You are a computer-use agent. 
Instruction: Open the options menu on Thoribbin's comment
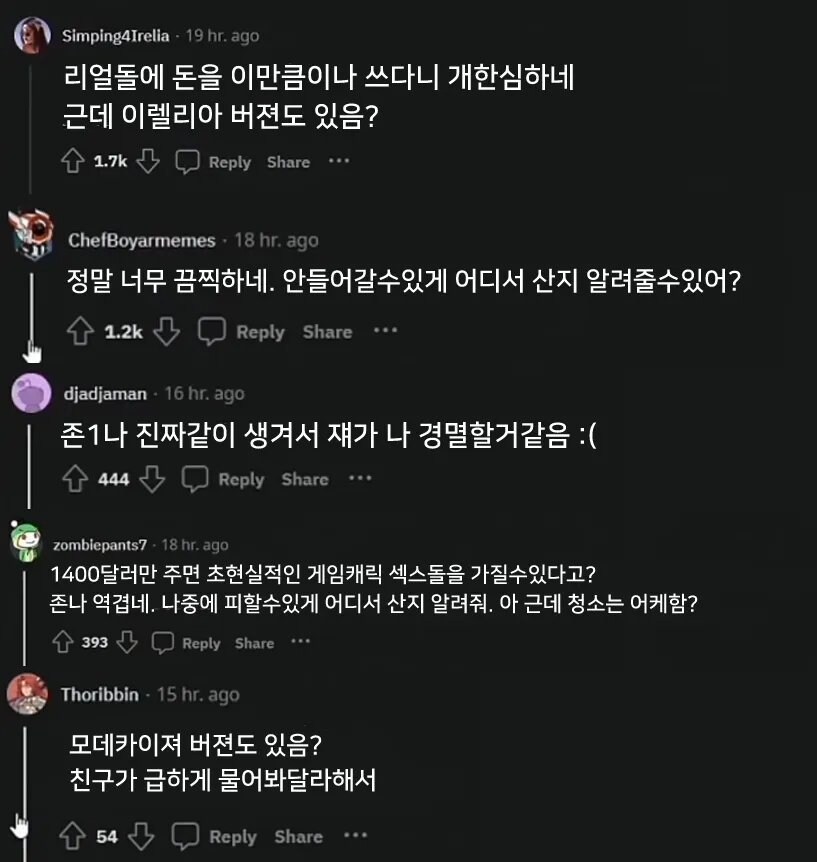point(357,834)
